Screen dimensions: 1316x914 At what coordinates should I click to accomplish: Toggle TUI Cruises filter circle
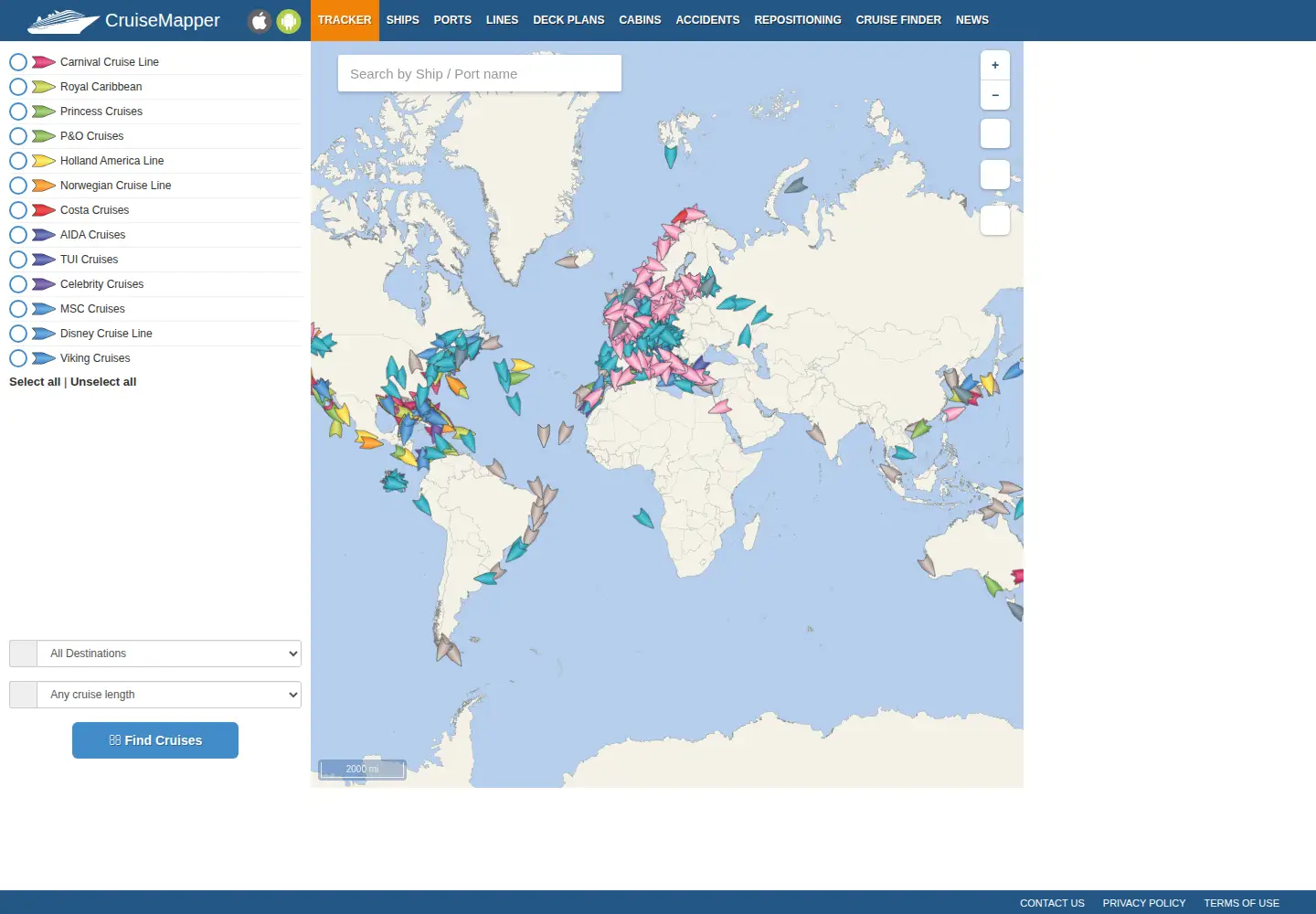pyautogui.click(x=18, y=260)
